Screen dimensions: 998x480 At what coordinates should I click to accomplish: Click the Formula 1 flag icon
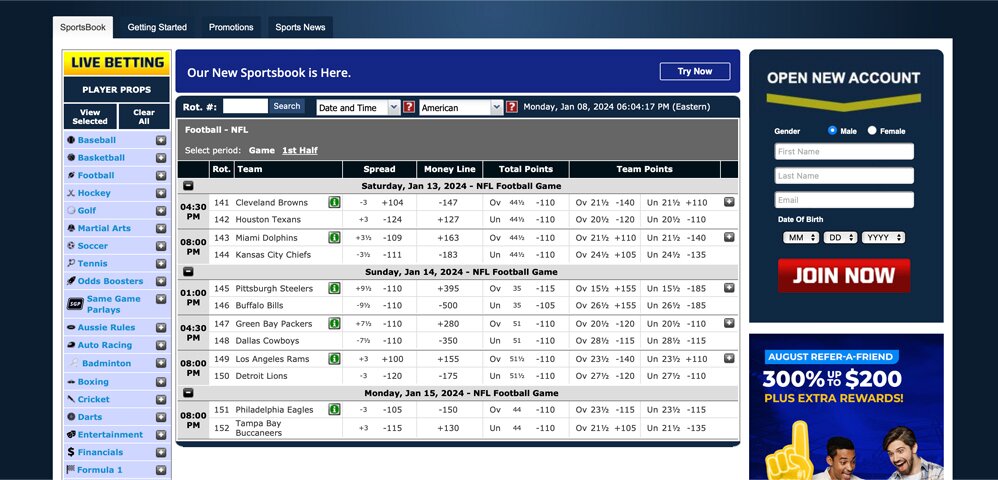(x=71, y=470)
